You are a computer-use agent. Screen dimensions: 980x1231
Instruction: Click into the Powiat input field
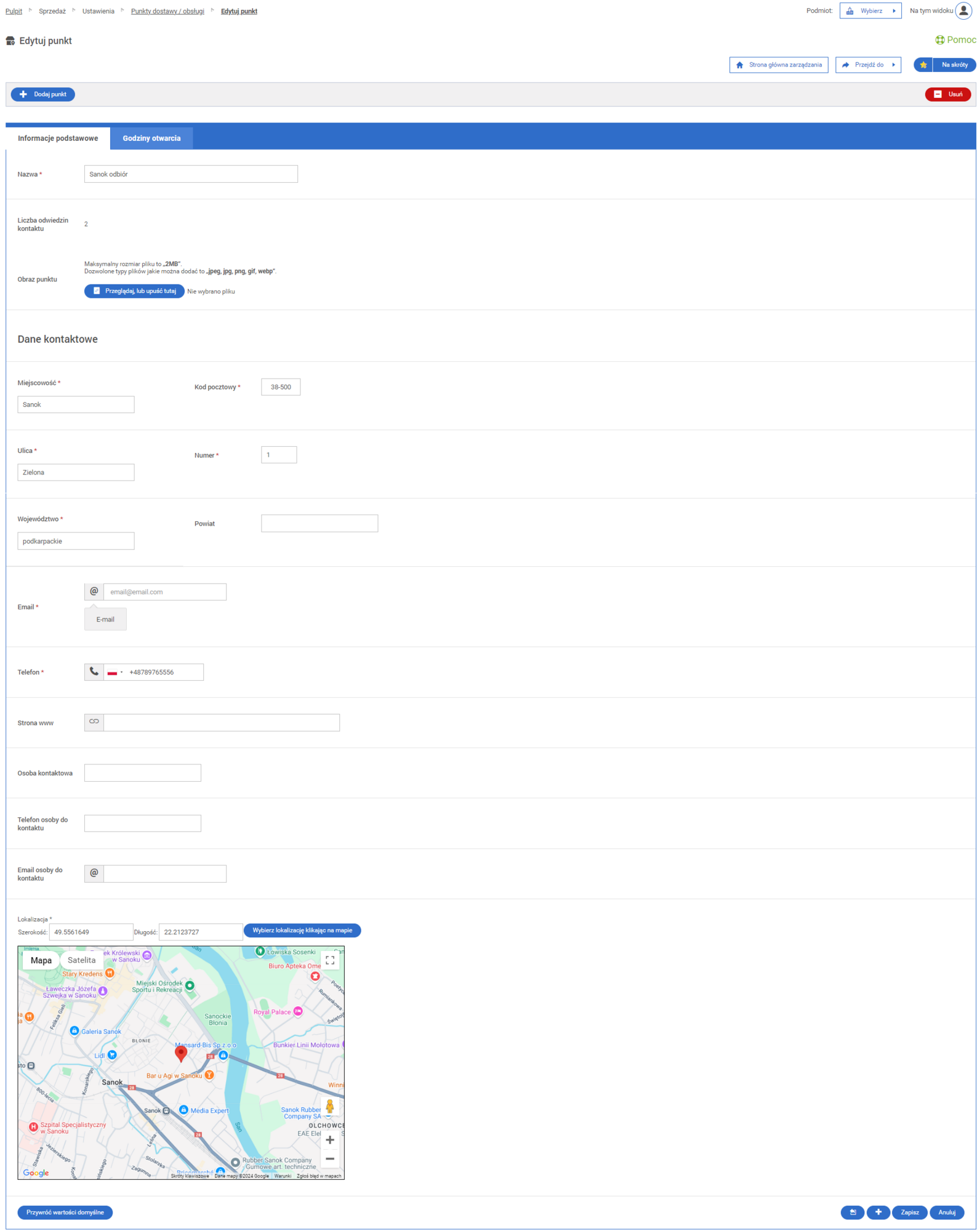point(319,523)
